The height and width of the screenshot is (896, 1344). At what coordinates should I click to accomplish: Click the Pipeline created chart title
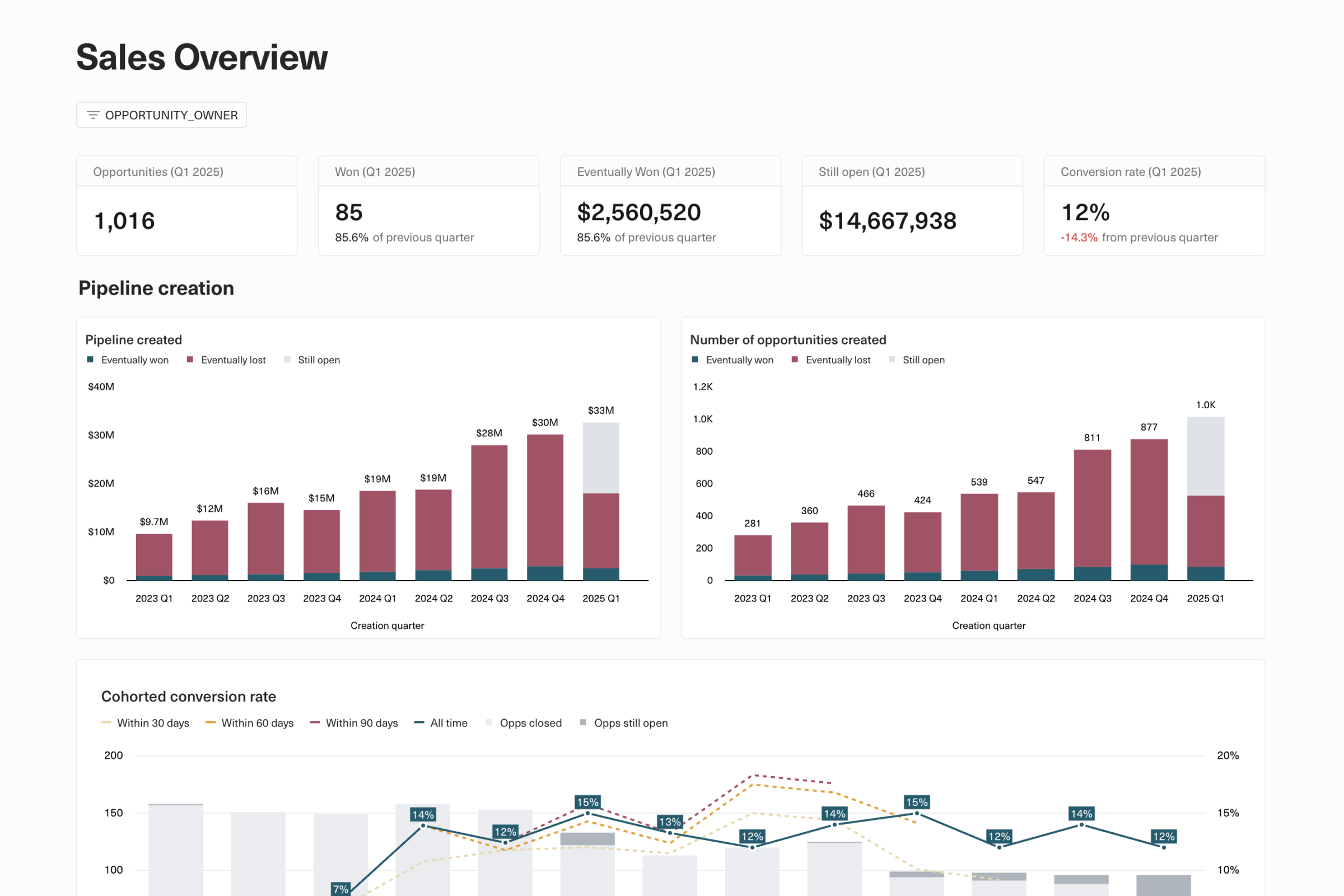coord(134,340)
